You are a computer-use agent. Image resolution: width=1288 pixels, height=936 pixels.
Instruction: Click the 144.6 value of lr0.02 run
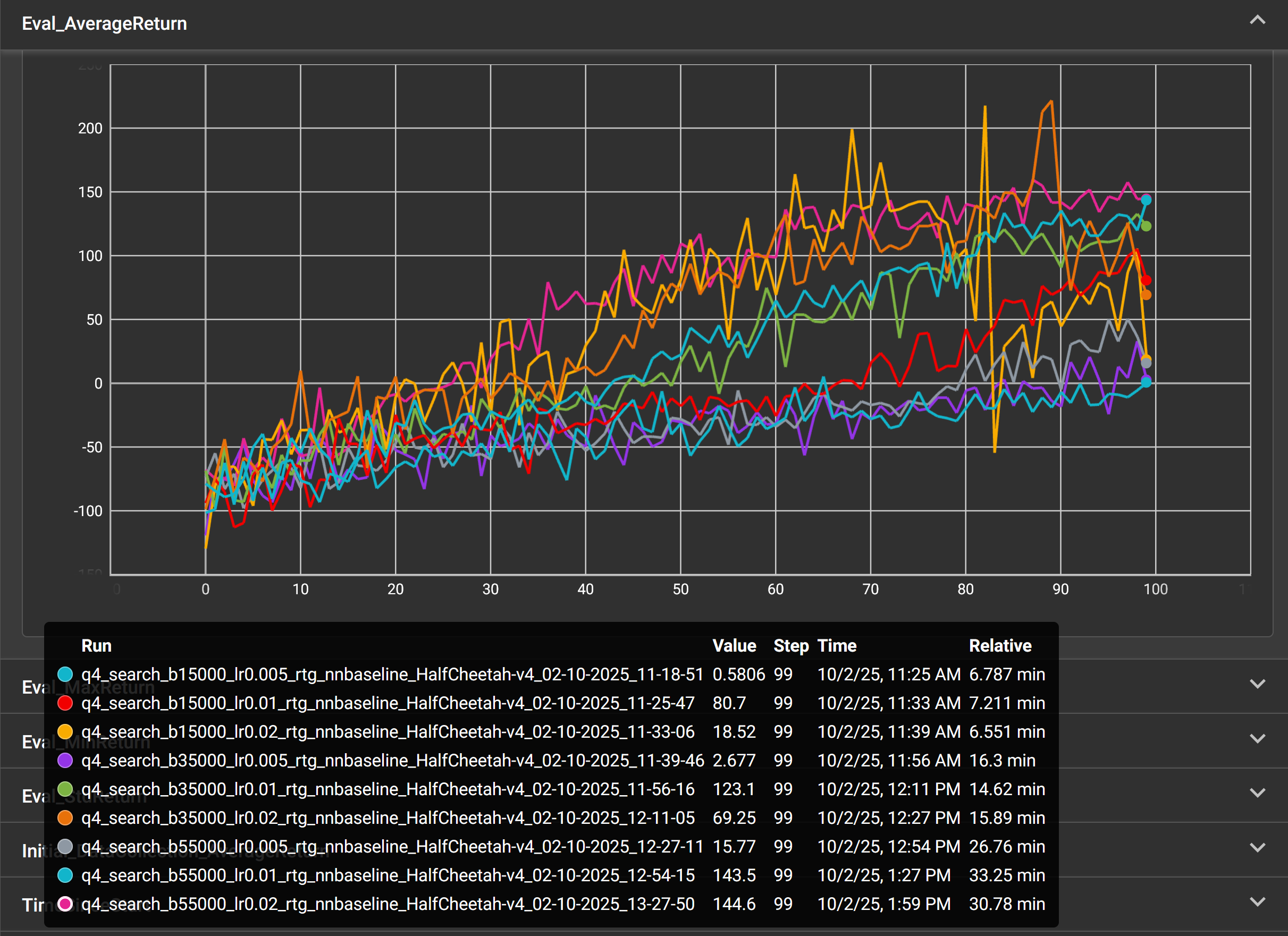tap(734, 904)
